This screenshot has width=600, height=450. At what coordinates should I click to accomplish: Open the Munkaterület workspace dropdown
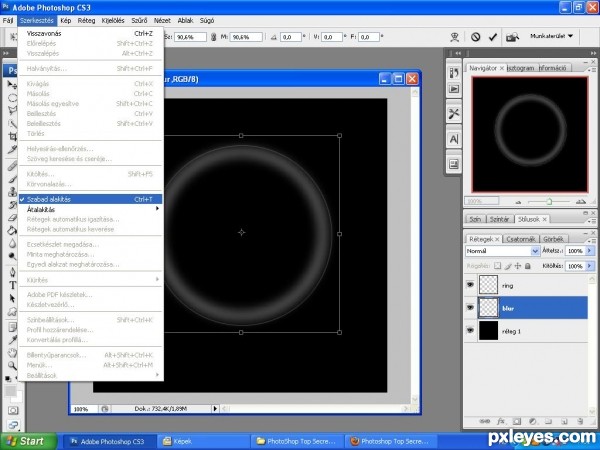pyautogui.click(x=551, y=36)
